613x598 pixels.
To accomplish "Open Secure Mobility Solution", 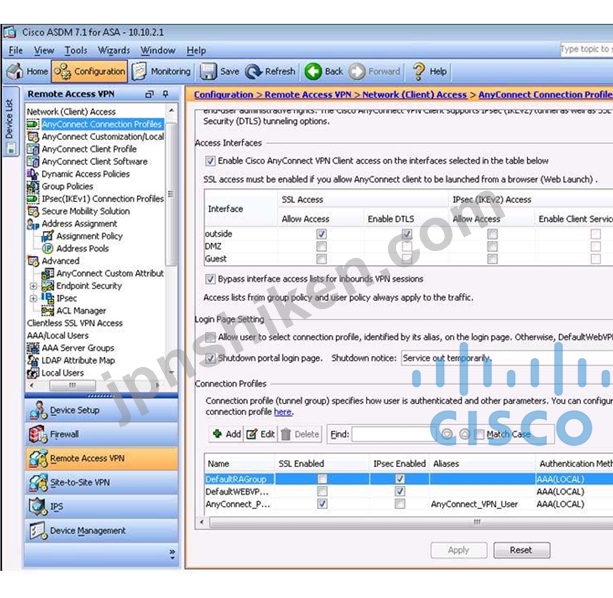I will [x=85, y=211].
